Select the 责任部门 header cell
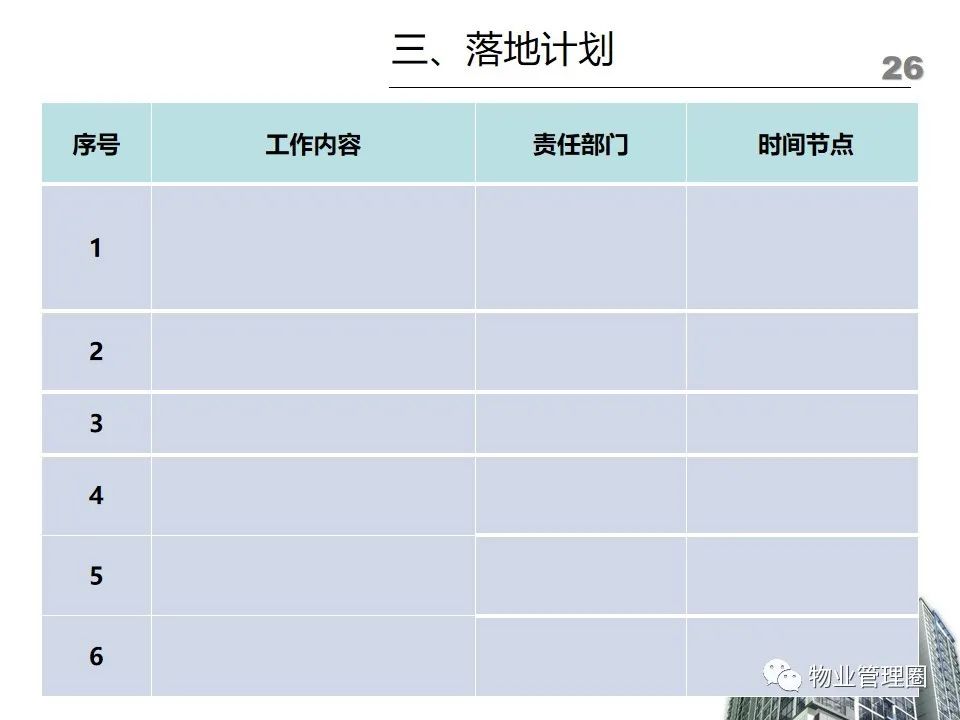 (x=580, y=143)
